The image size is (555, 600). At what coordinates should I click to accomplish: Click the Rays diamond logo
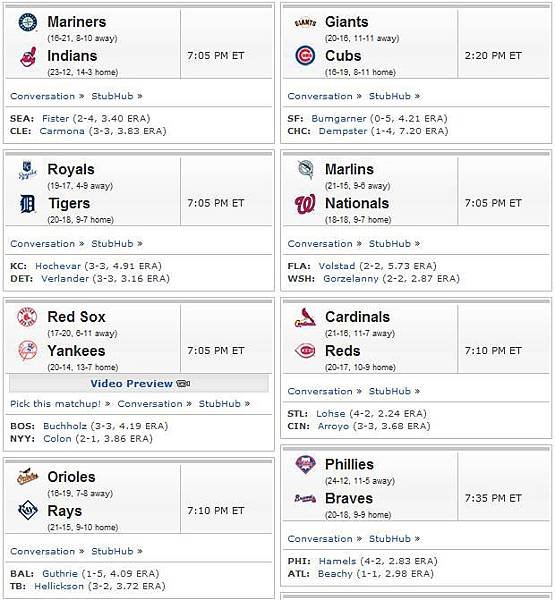click(x=28, y=510)
